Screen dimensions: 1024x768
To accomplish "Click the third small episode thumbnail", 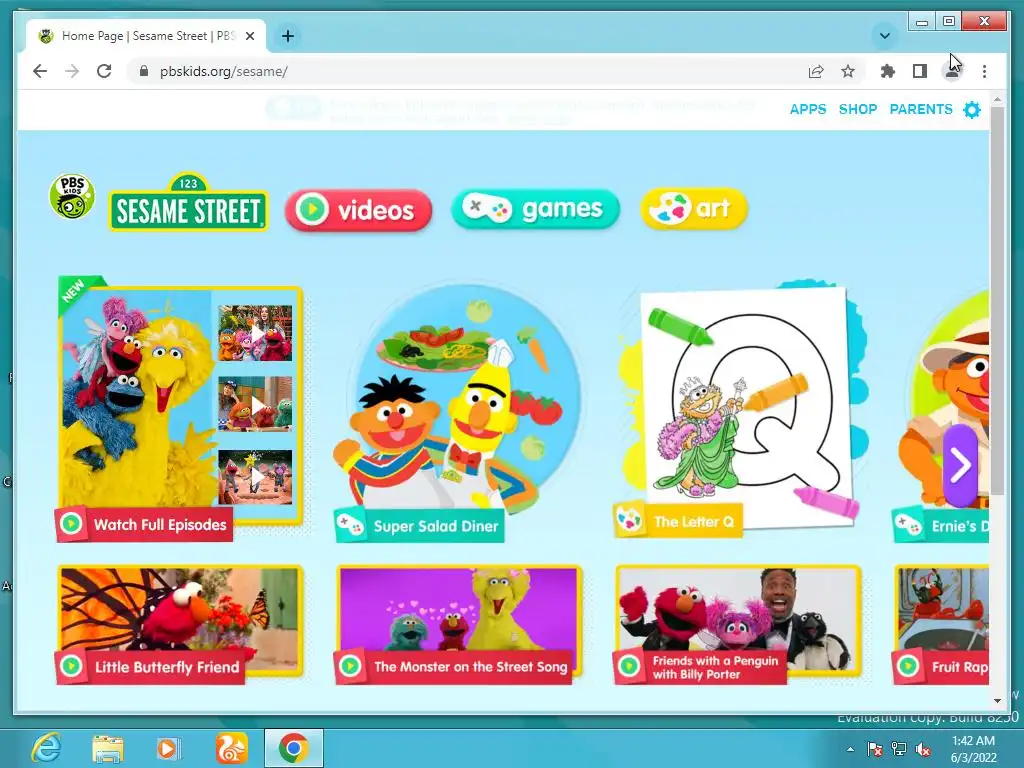I will [x=255, y=477].
